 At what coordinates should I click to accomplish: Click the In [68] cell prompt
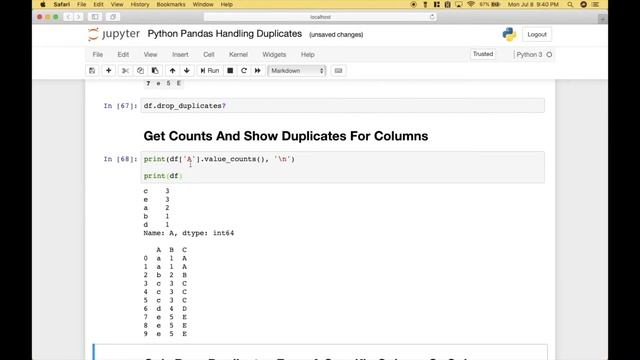point(120,159)
